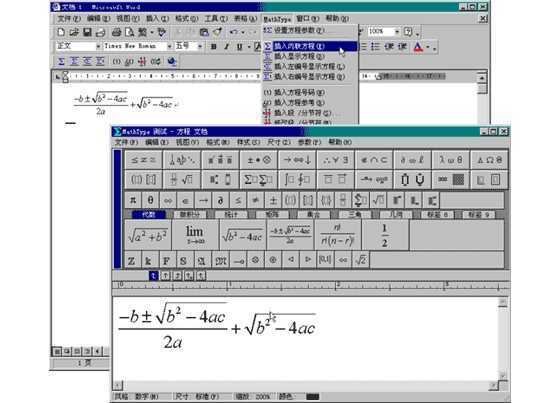Switch to the 三角 tab in MathType
The width and height of the screenshot is (560, 403).
355,215
